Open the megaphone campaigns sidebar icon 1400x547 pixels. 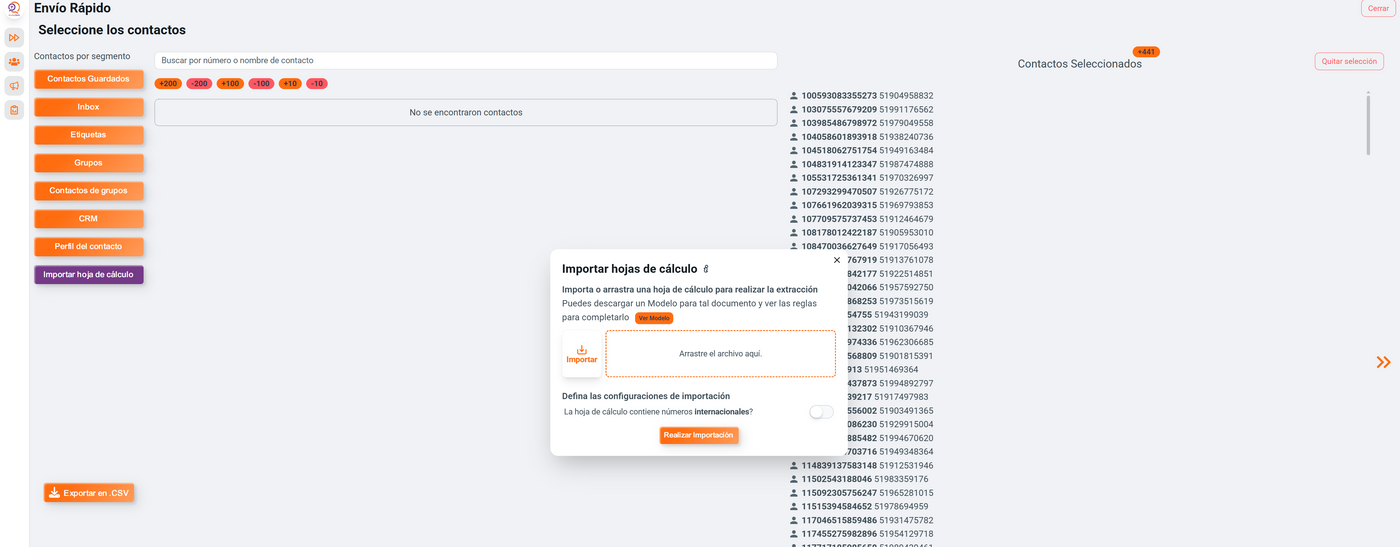click(x=14, y=86)
